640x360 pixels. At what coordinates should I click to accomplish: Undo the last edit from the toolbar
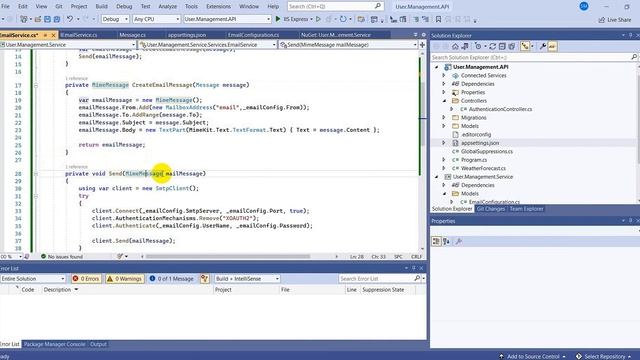(70, 19)
